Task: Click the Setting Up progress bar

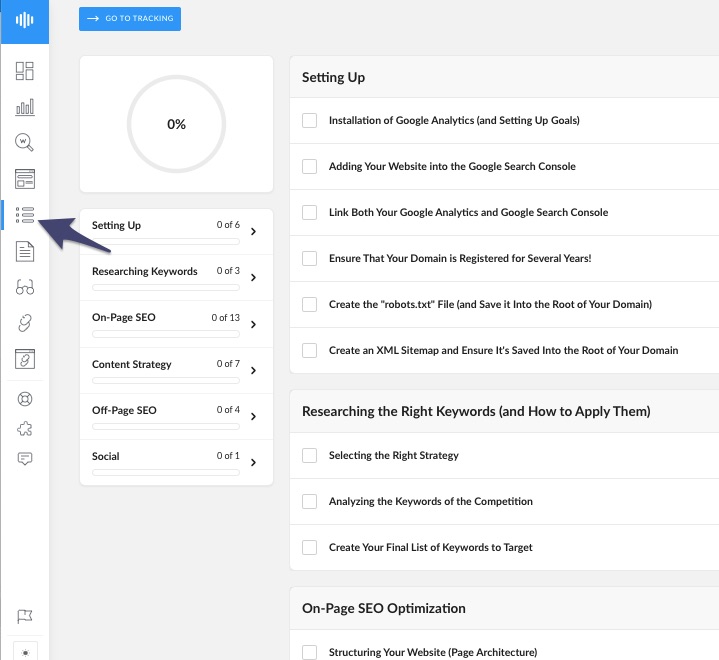Action: click(166, 242)
